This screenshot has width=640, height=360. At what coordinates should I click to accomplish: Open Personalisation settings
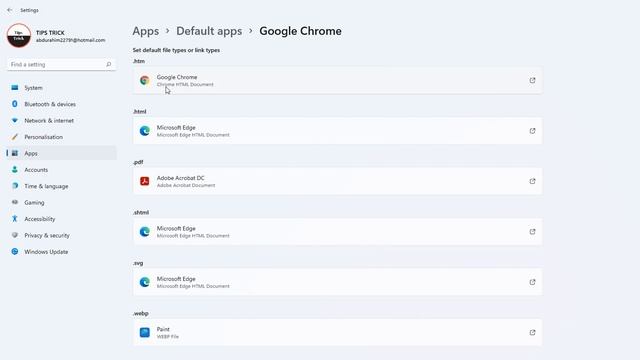(x=62, y=137)
